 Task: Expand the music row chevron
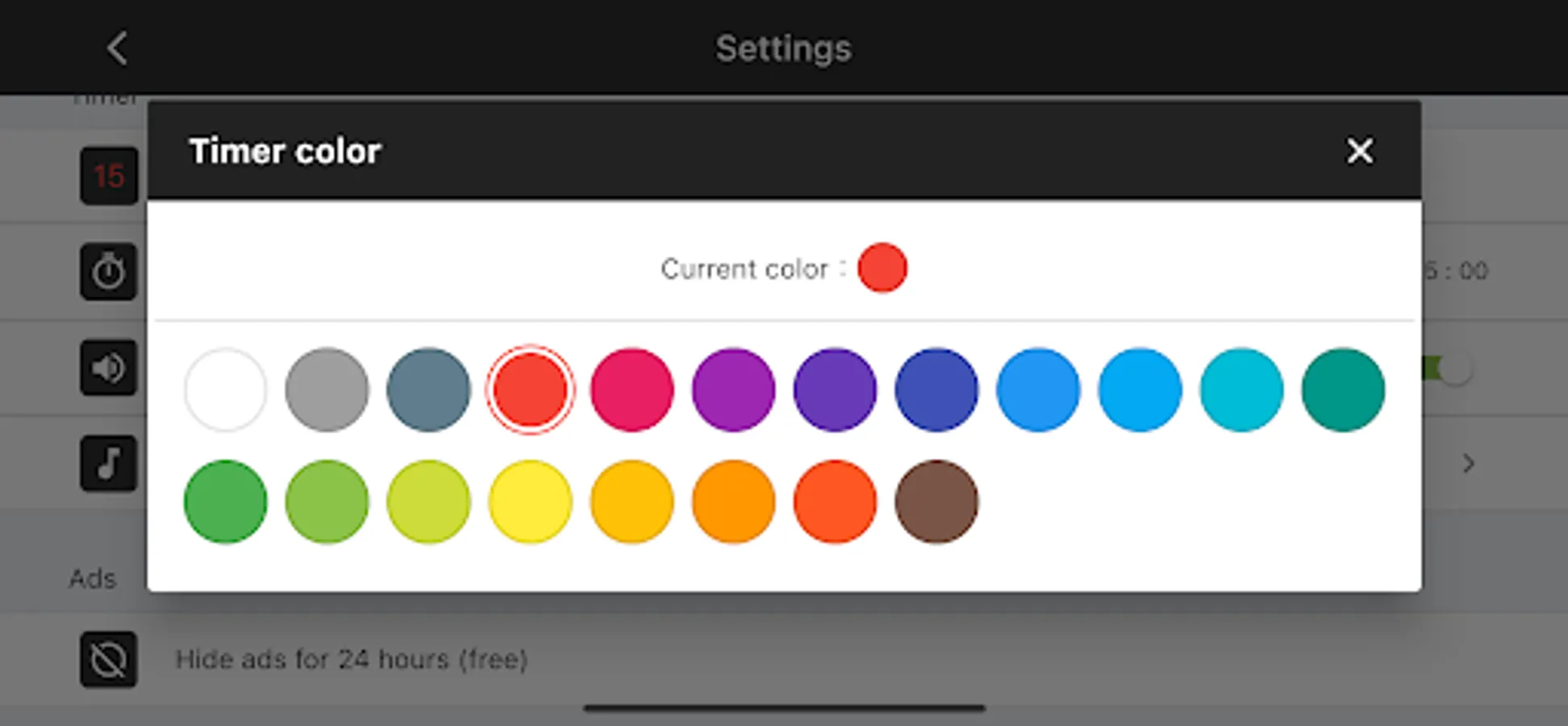click(1468, 464)
